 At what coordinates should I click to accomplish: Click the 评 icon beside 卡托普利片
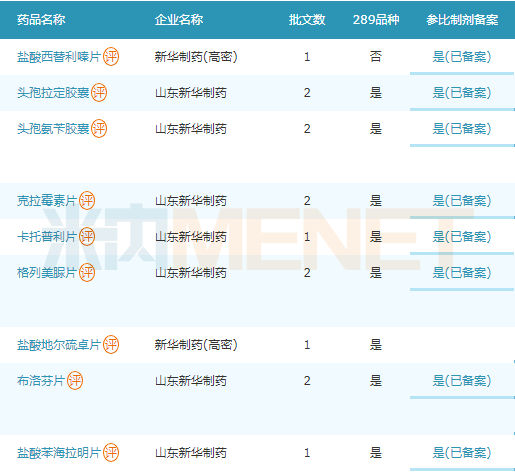point(87,237)
